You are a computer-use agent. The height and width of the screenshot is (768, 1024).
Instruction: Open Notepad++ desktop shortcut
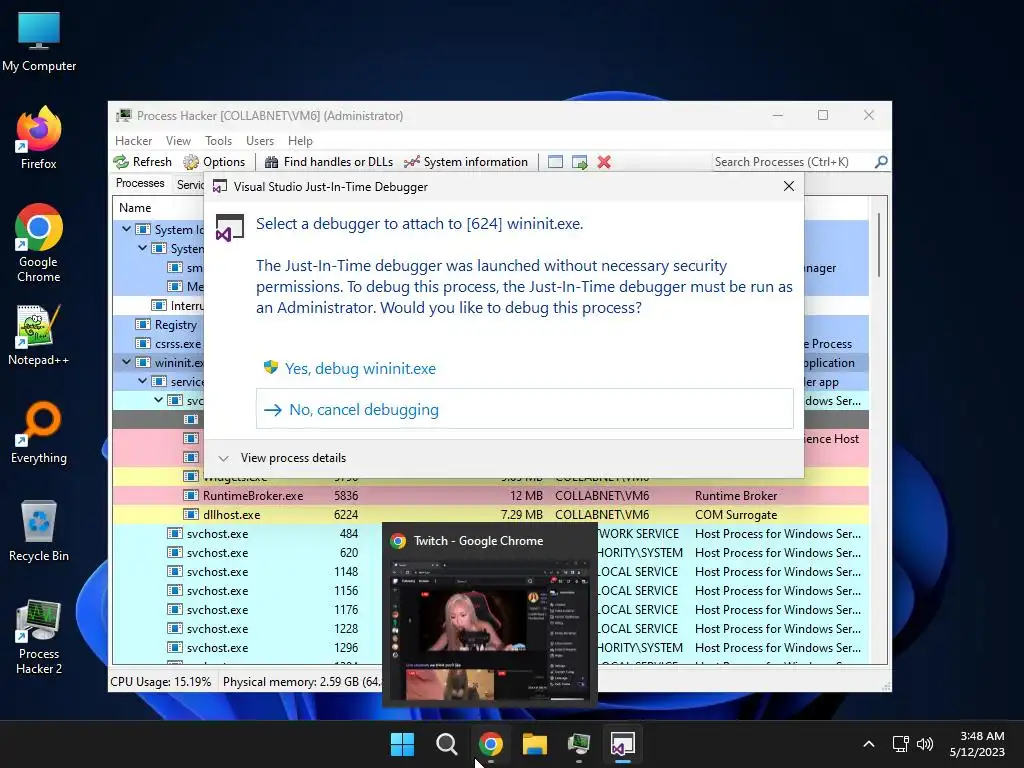click(x=39, y=335)
